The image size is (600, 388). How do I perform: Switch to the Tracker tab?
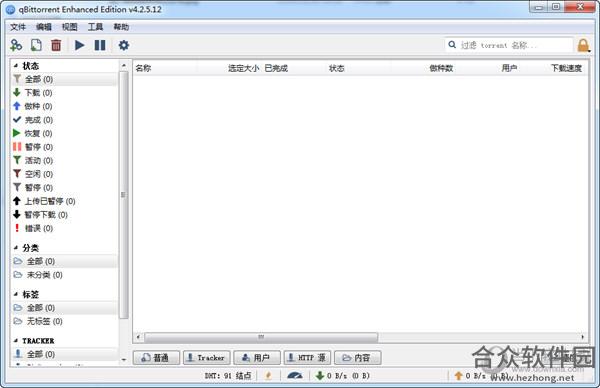(x=207, y=358)
